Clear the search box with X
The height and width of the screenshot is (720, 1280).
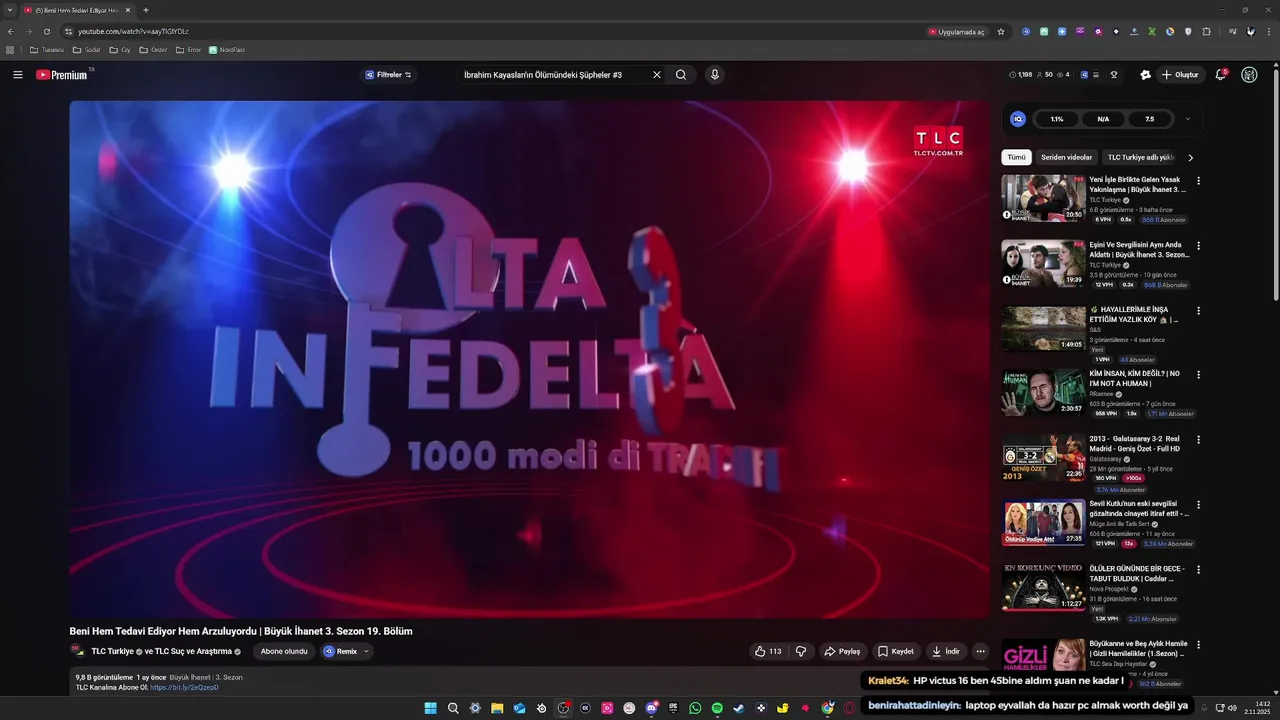657,75
